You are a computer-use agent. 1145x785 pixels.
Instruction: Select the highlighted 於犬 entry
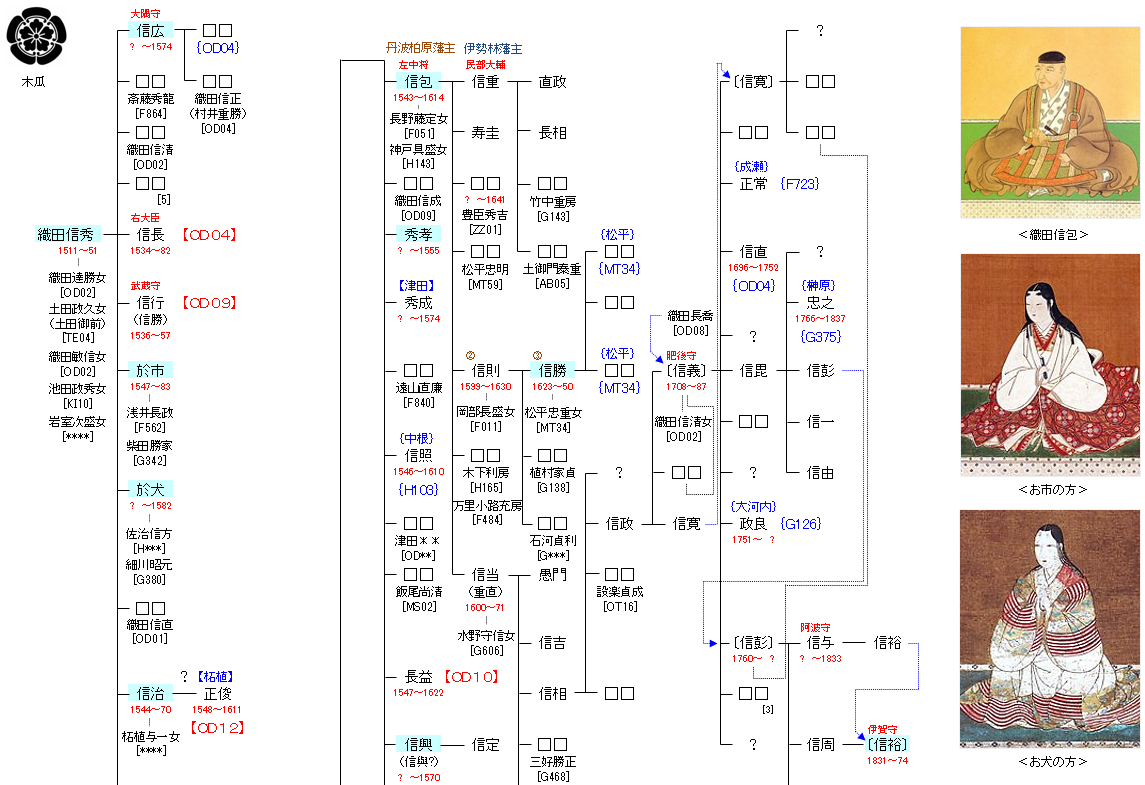point(150,489)
